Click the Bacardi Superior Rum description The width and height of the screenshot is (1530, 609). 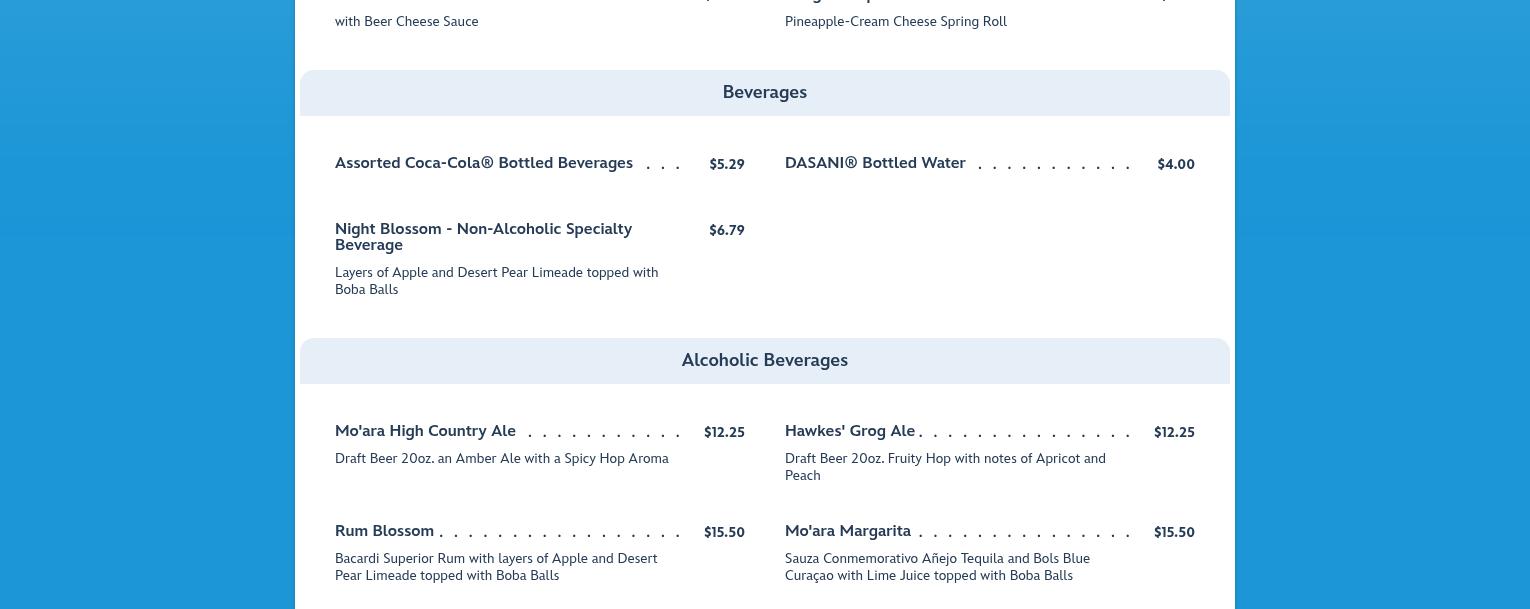coord(496,567)
